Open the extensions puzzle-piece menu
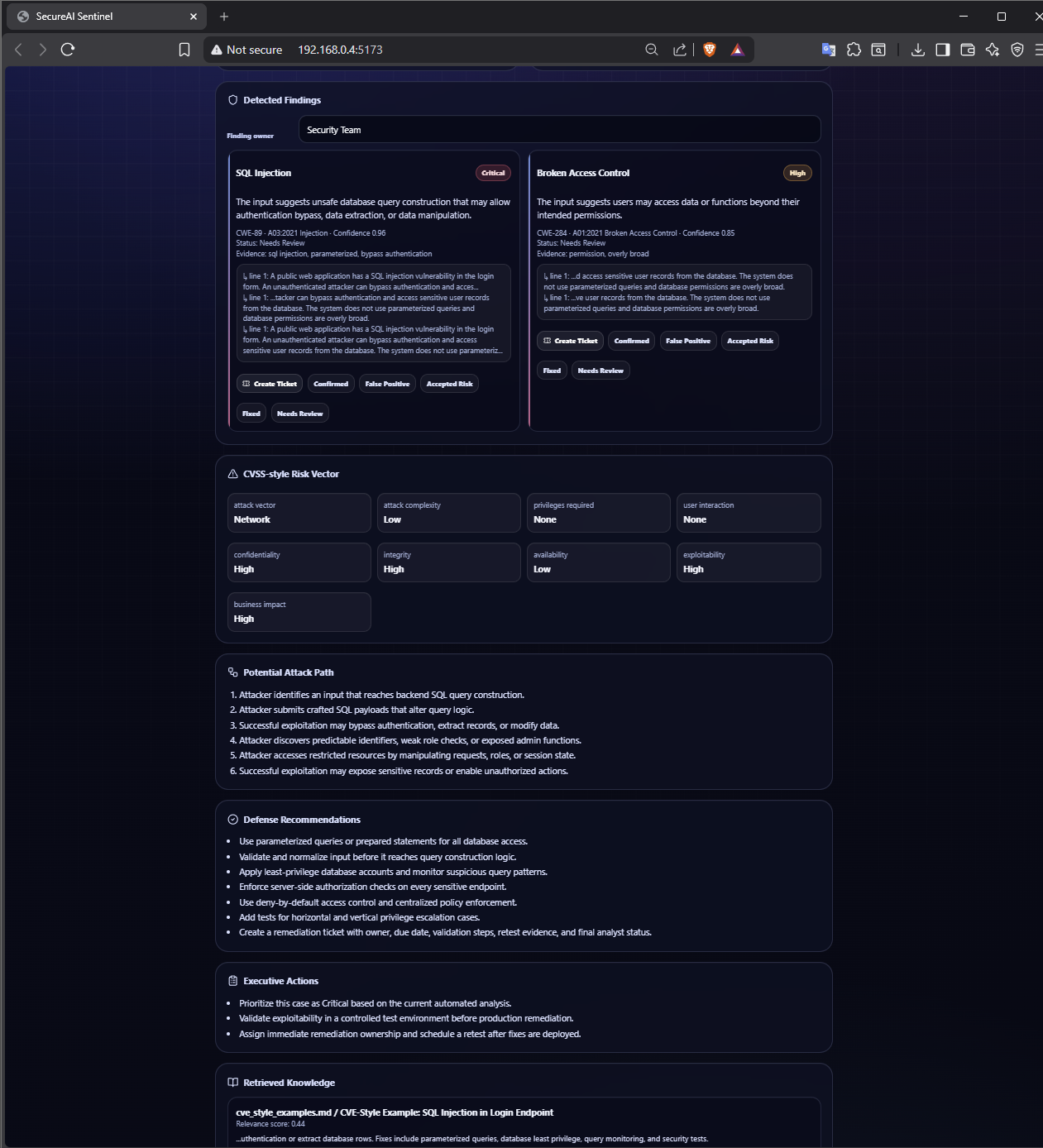Screen dimensions: 1043x1148 coord(854,50)
